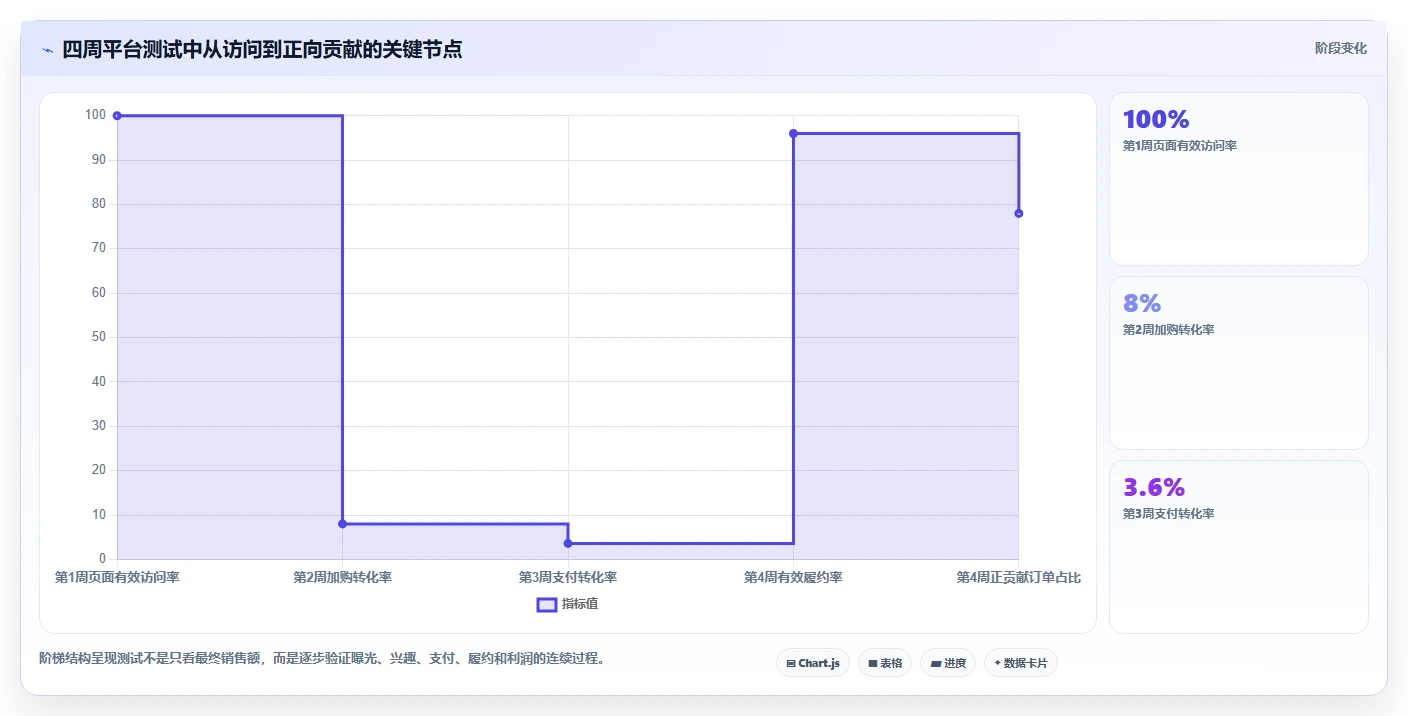
Task: Click the 第4周有效履约率 data point at 96
Action: pos(793,133)
